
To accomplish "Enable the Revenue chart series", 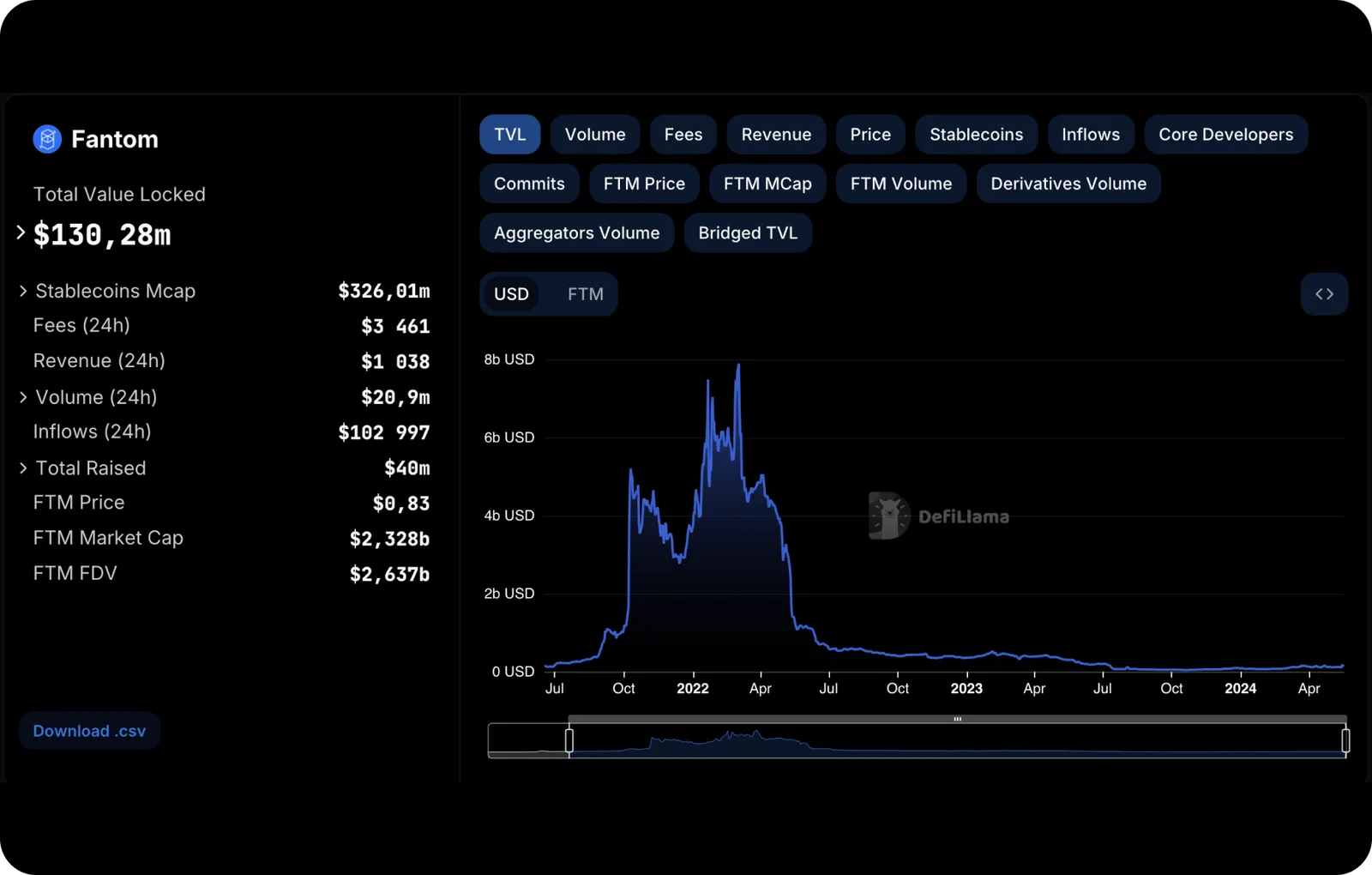I will click(x=776, y=135).
